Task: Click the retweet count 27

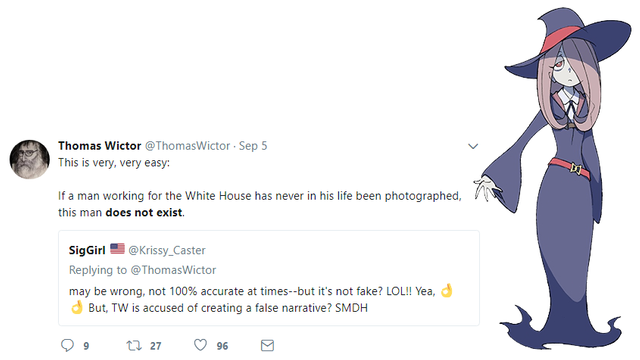Action: (x=156, y=346)
